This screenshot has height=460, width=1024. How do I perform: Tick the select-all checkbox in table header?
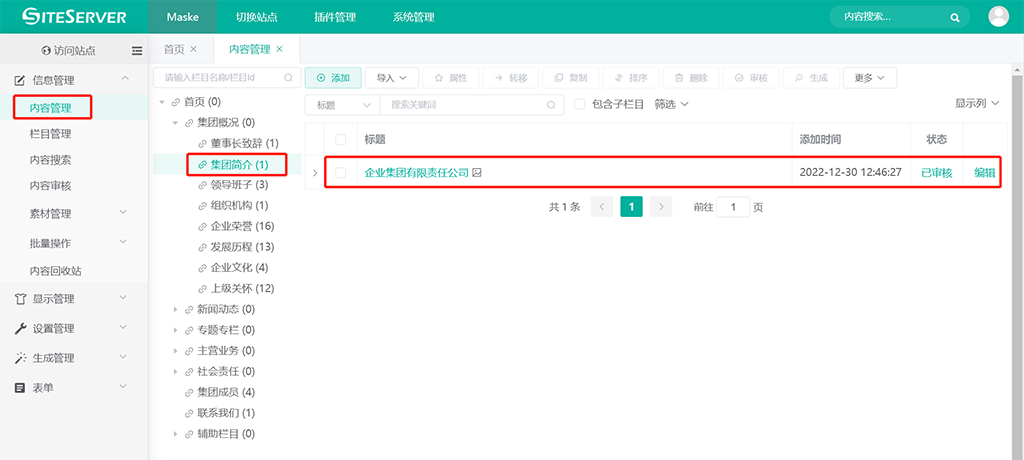(340, 140)
